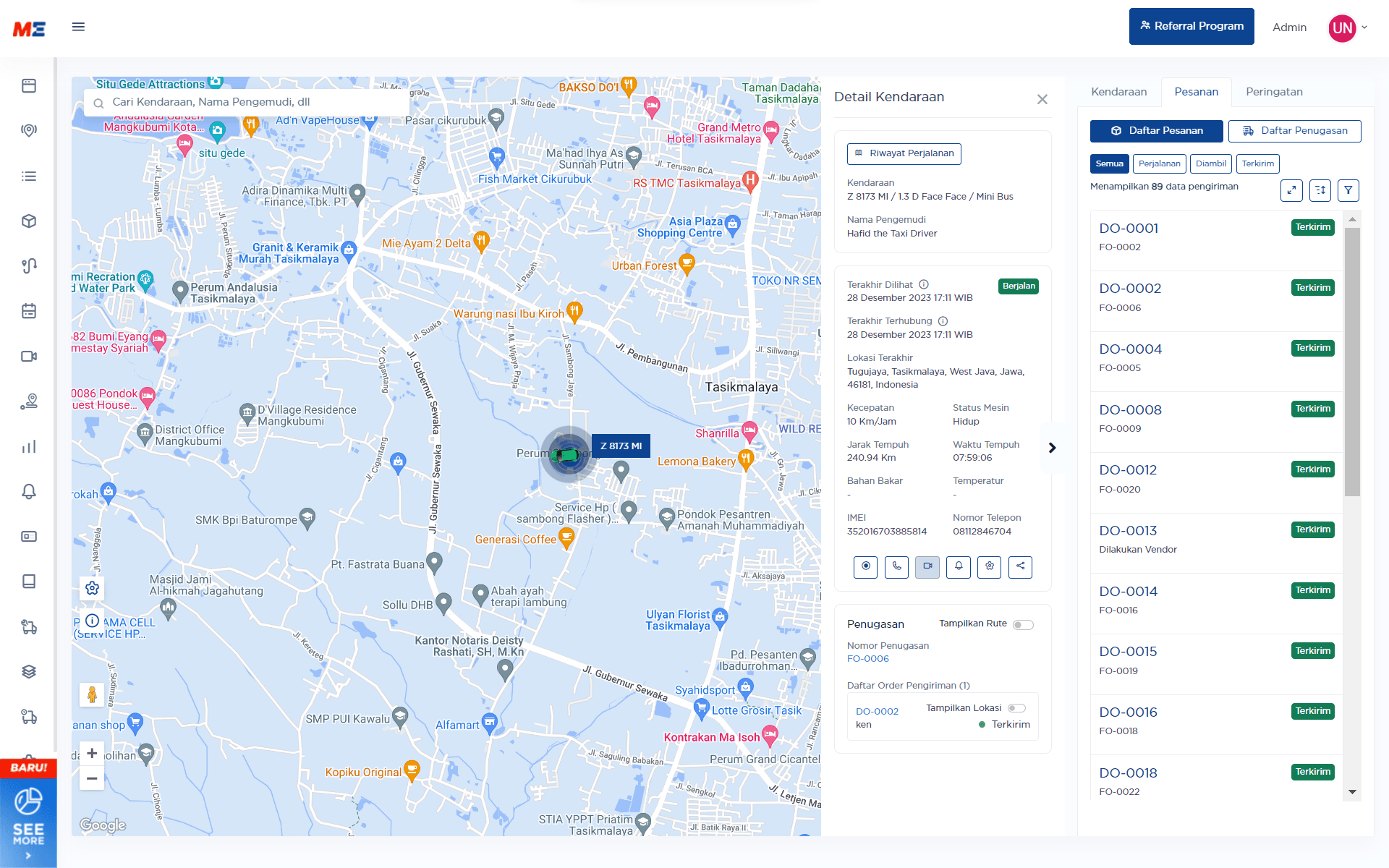Toggle the Street View pegman on the map
Screen dimensions: 1389x868
coord(92,694)
